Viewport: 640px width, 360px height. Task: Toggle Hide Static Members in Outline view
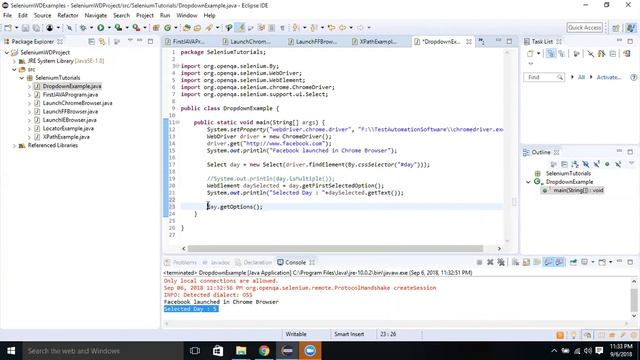tap(597, 164)
